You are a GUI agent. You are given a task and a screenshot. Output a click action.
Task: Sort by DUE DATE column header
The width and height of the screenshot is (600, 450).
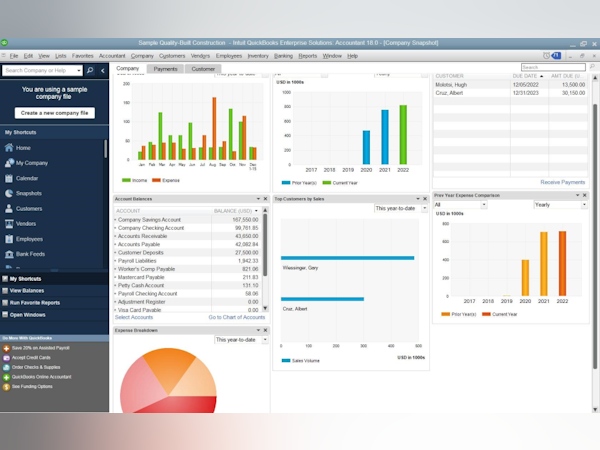click(528, 76)
